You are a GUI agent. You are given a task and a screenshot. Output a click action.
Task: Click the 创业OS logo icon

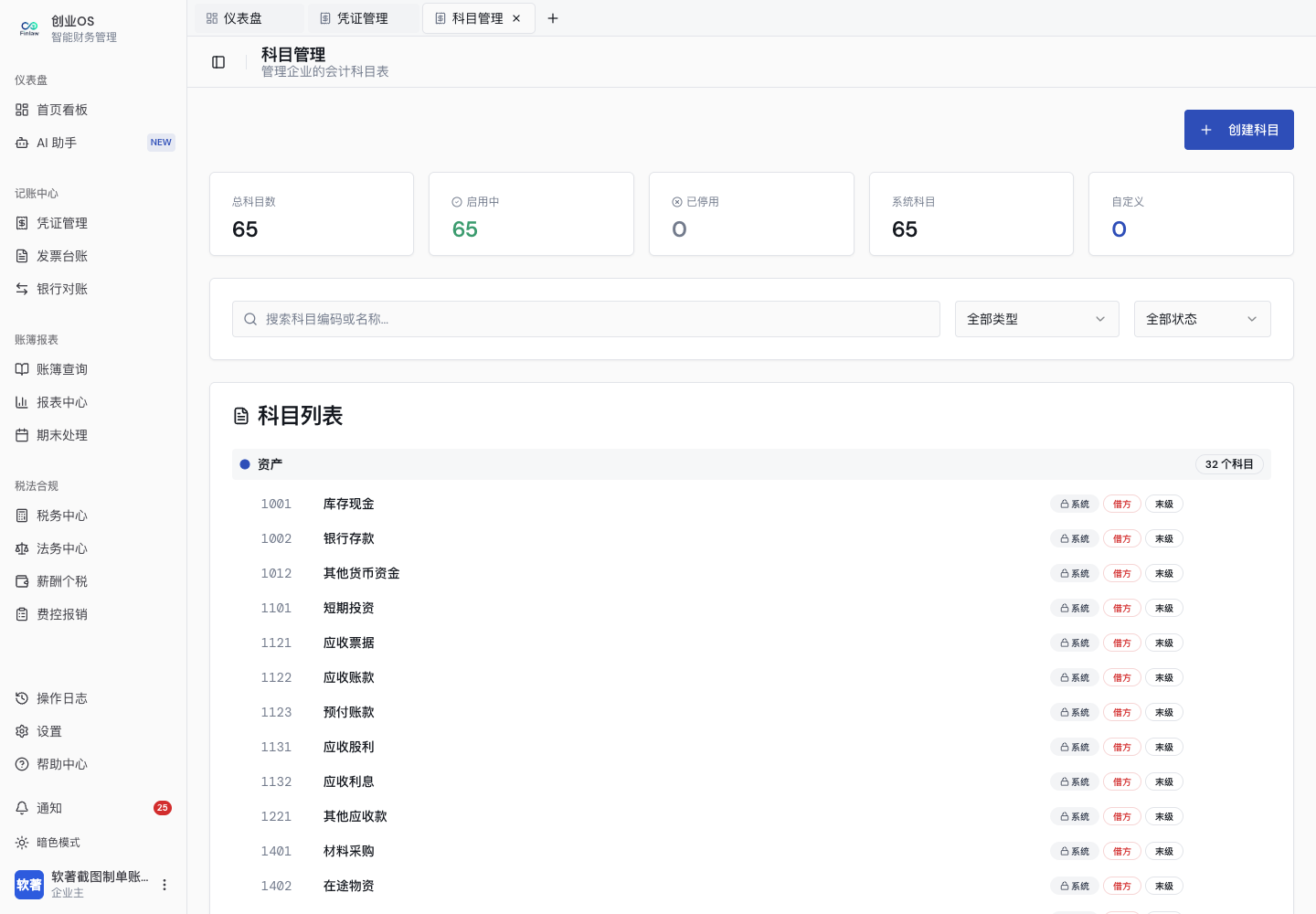[x=29, y=28]
